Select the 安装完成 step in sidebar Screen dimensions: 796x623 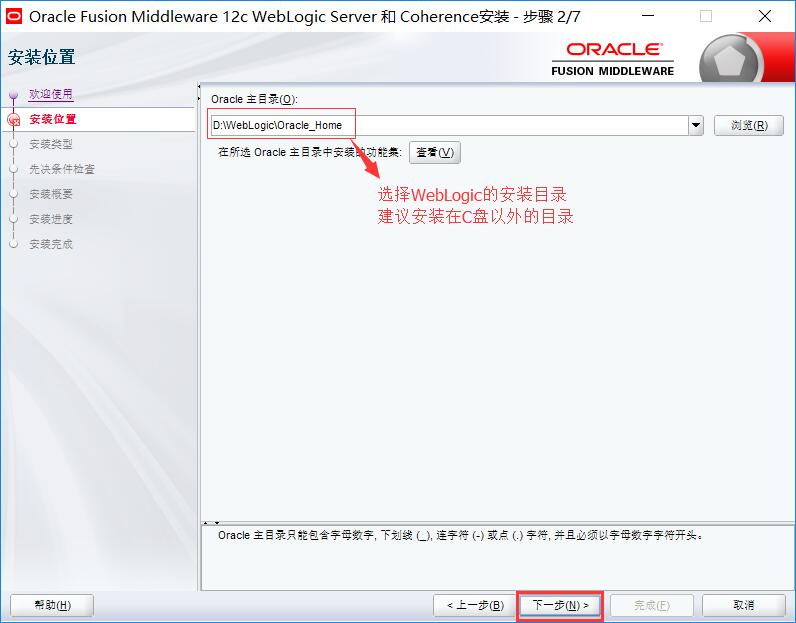coord(51,244)
